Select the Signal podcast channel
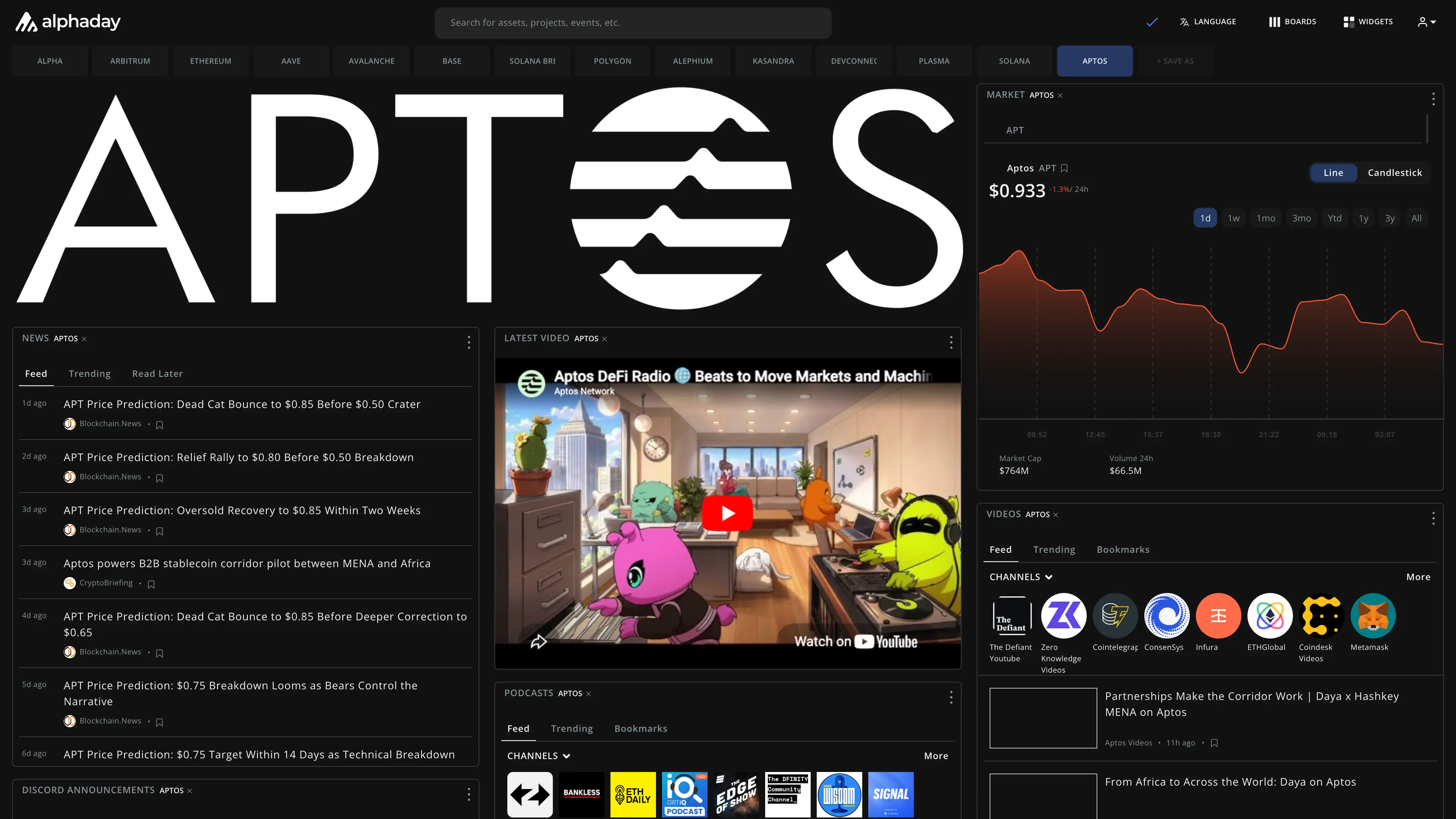 891,794
